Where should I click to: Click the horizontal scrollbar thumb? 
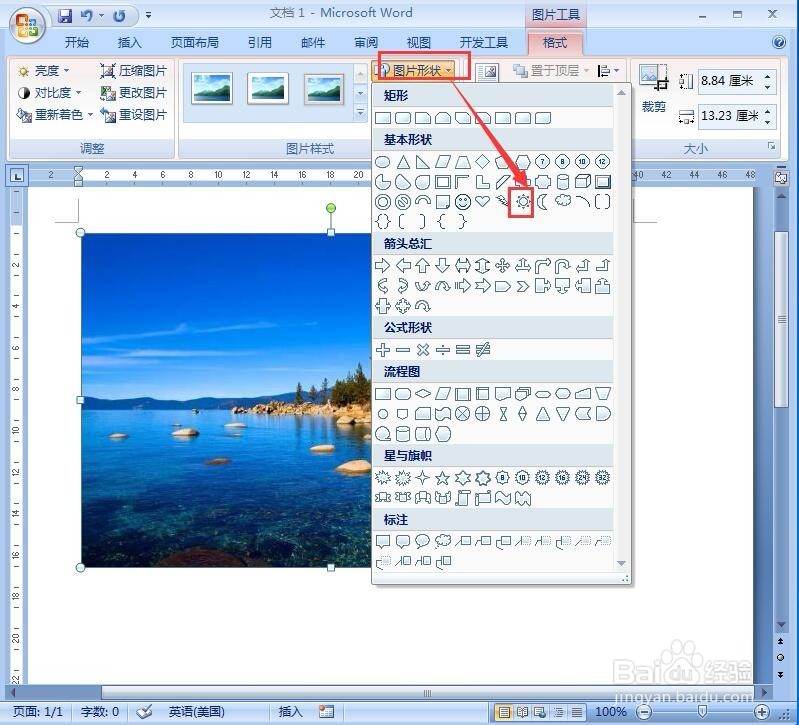pos(427,693)
